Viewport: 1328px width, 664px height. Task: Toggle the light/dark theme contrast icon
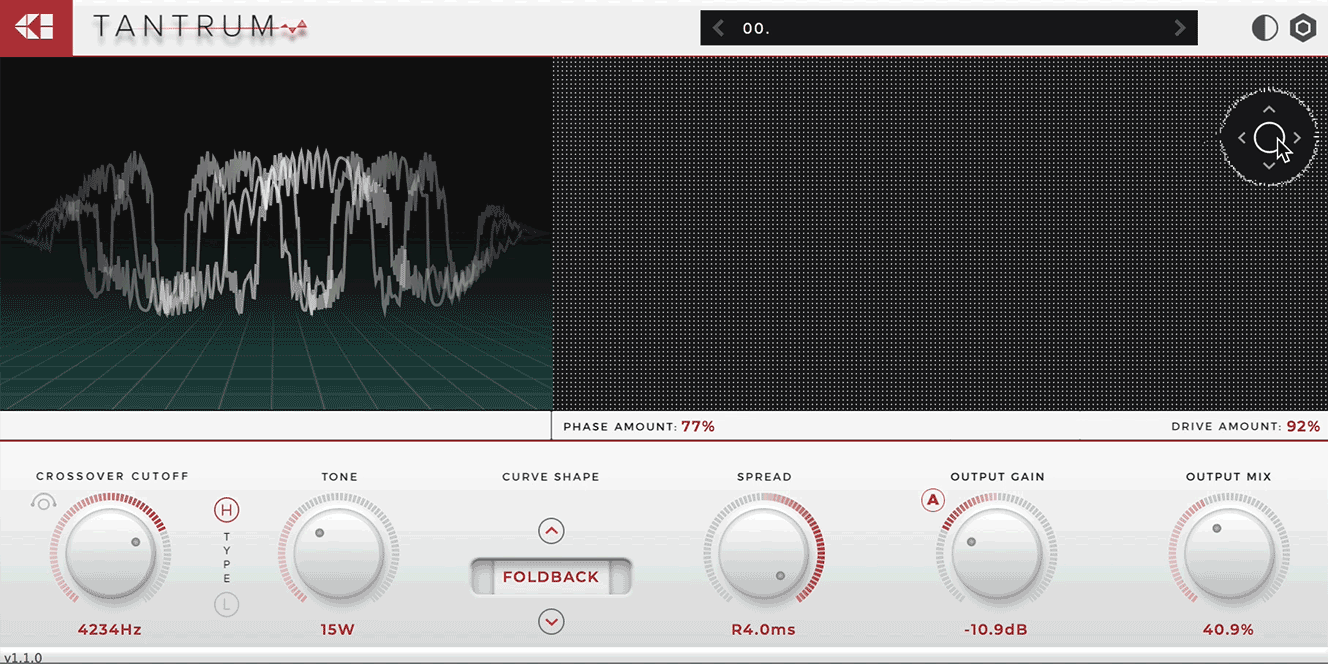click(x=1265, y=28)
